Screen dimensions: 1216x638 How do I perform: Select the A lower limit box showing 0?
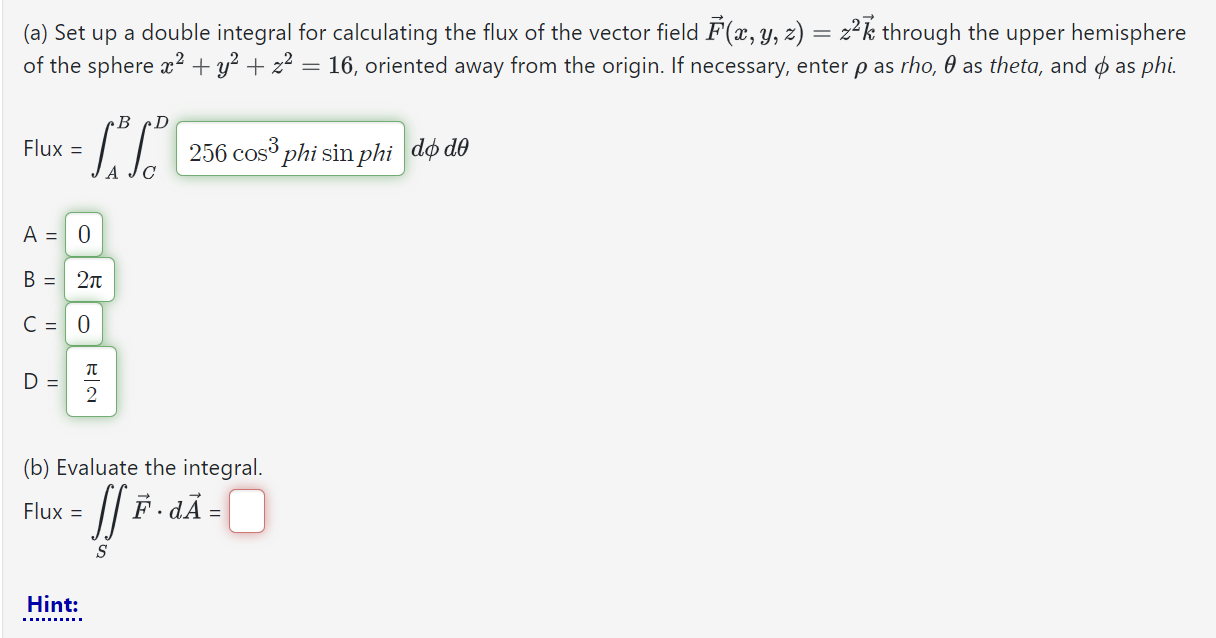[x=84, y=233]
